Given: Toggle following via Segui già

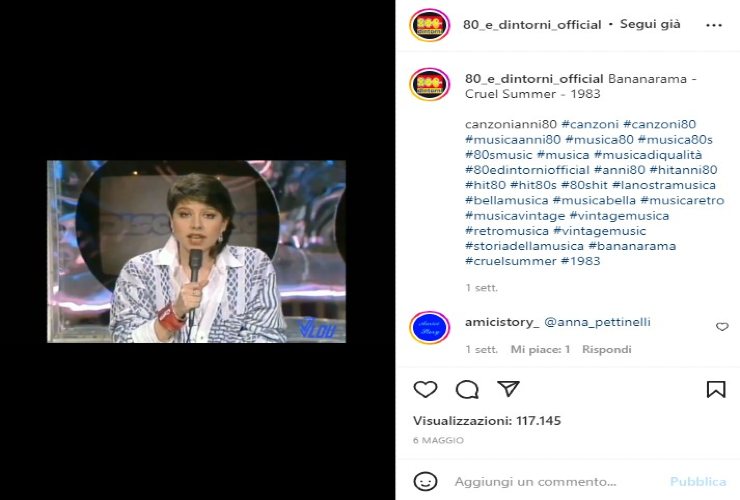Looking at the screenshot, I should point(650,24).
